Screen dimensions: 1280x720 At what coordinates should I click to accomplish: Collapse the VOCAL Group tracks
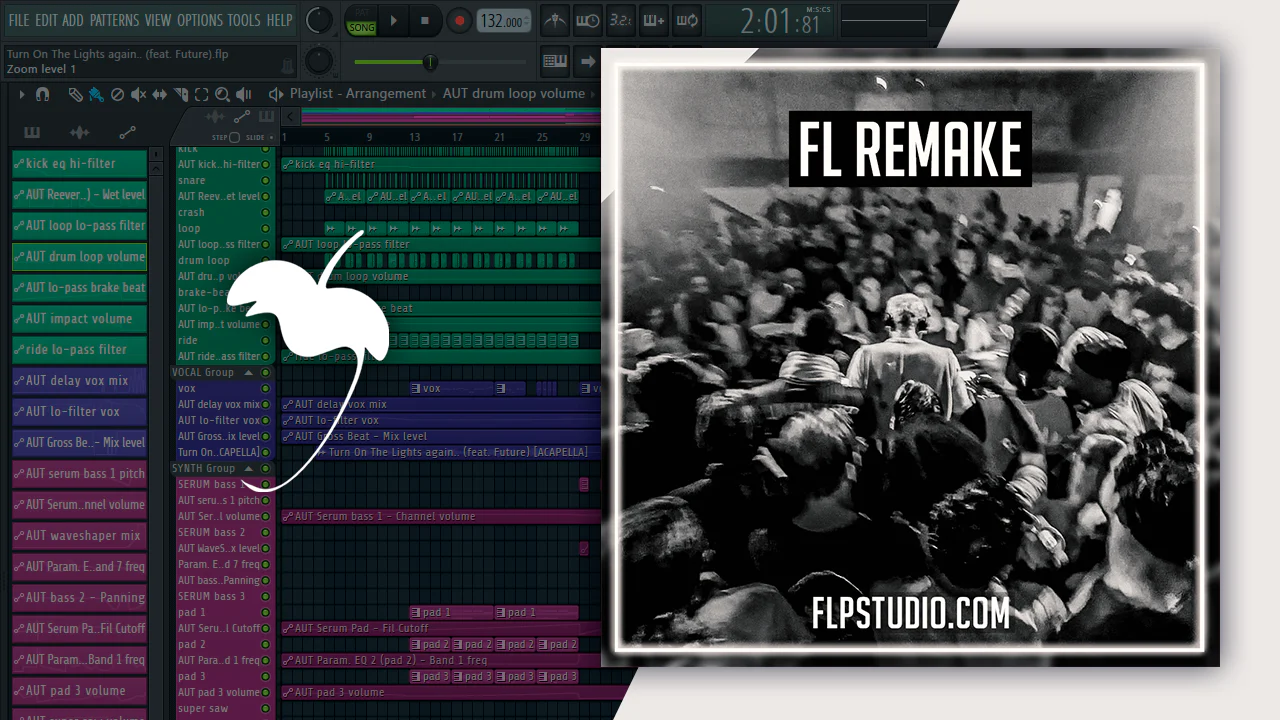click(x=249, y=373)
